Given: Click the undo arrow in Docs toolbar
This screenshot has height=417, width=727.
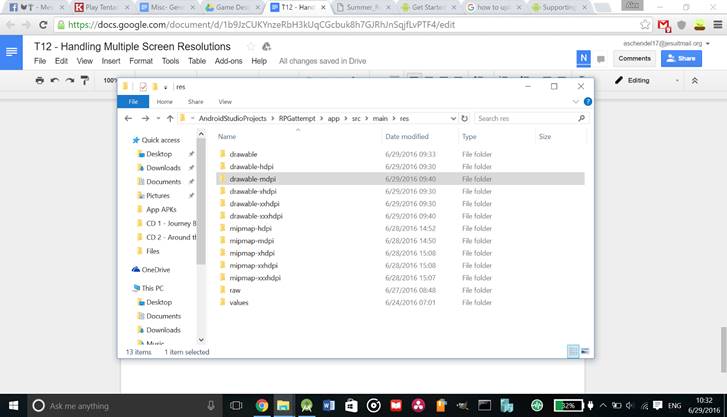Looking at the screenshot, I should point(55,80).
